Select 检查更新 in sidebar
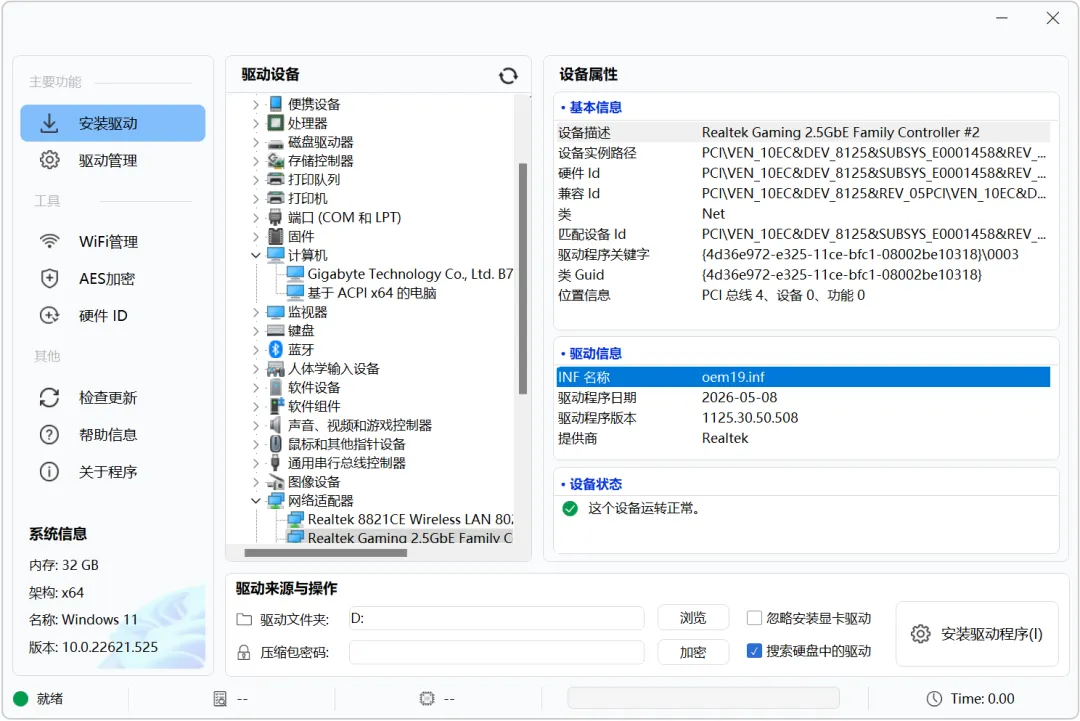Viewport: 1080px width, 721px height. (113, 398)
